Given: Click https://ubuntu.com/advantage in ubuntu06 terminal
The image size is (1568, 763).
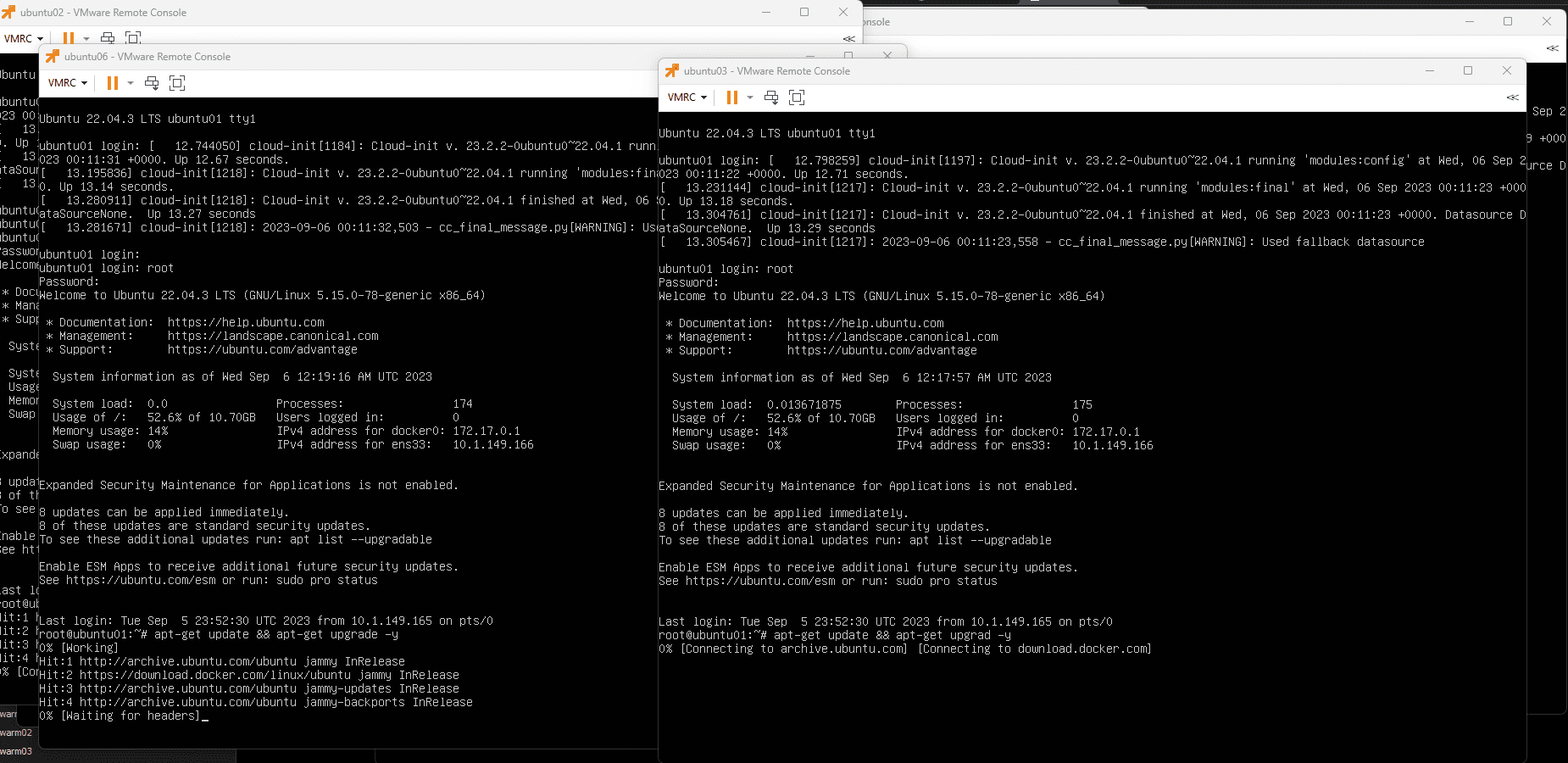Looking at the screenshot, I should 263,349.
